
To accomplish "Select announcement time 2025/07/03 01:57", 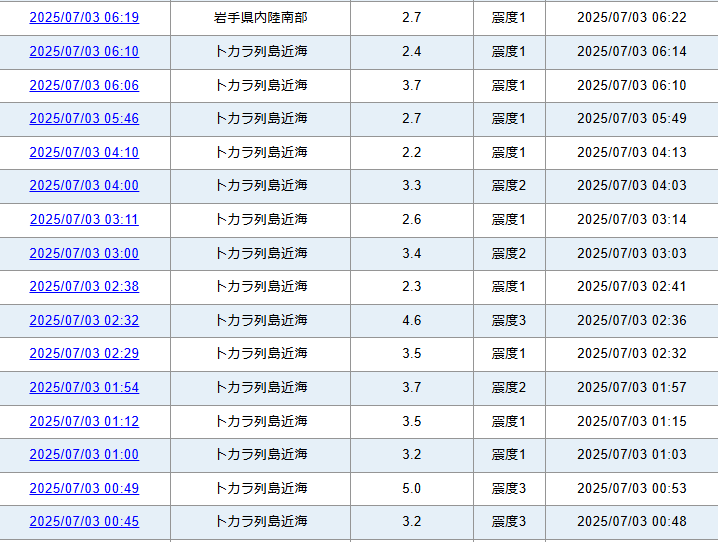I will click(632, 387).
